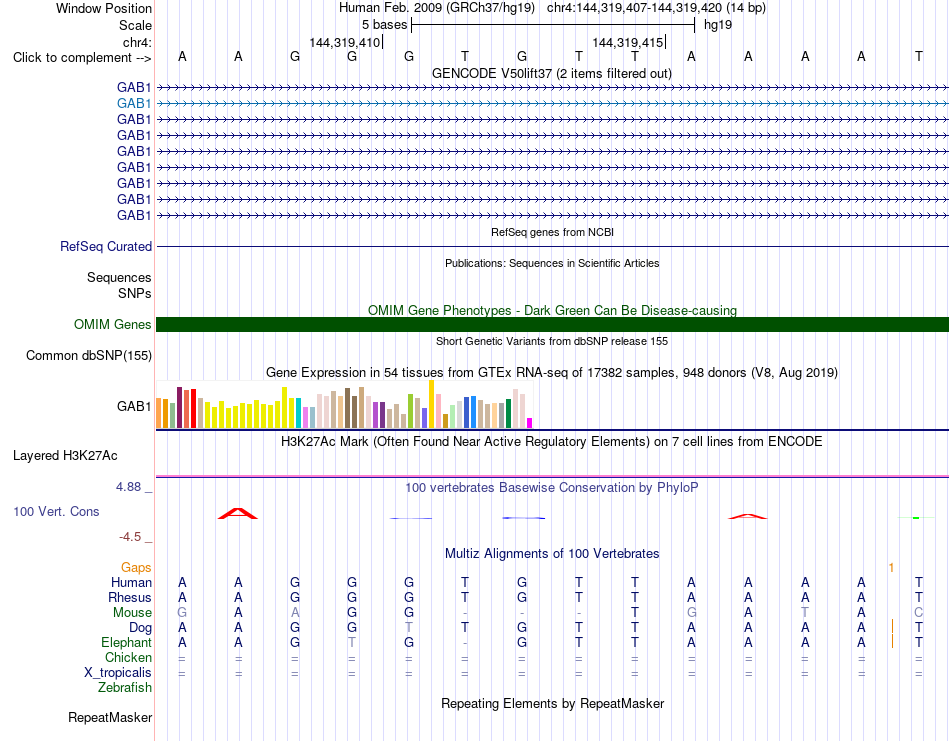Click the RefSeq Curated thin blue line

click(x=553, y=247)
